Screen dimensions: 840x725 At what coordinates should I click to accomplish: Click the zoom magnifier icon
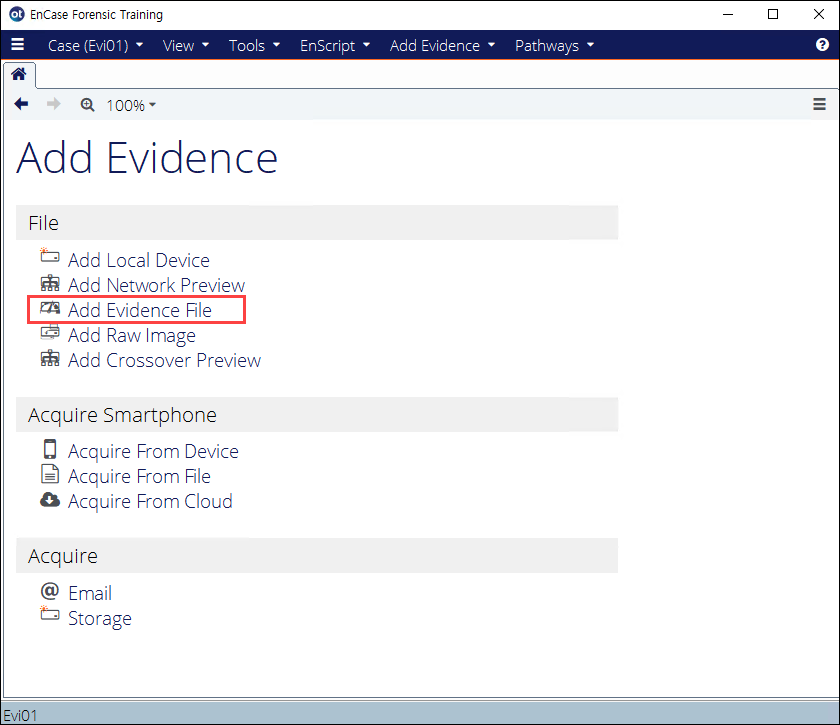click(87, 104)
